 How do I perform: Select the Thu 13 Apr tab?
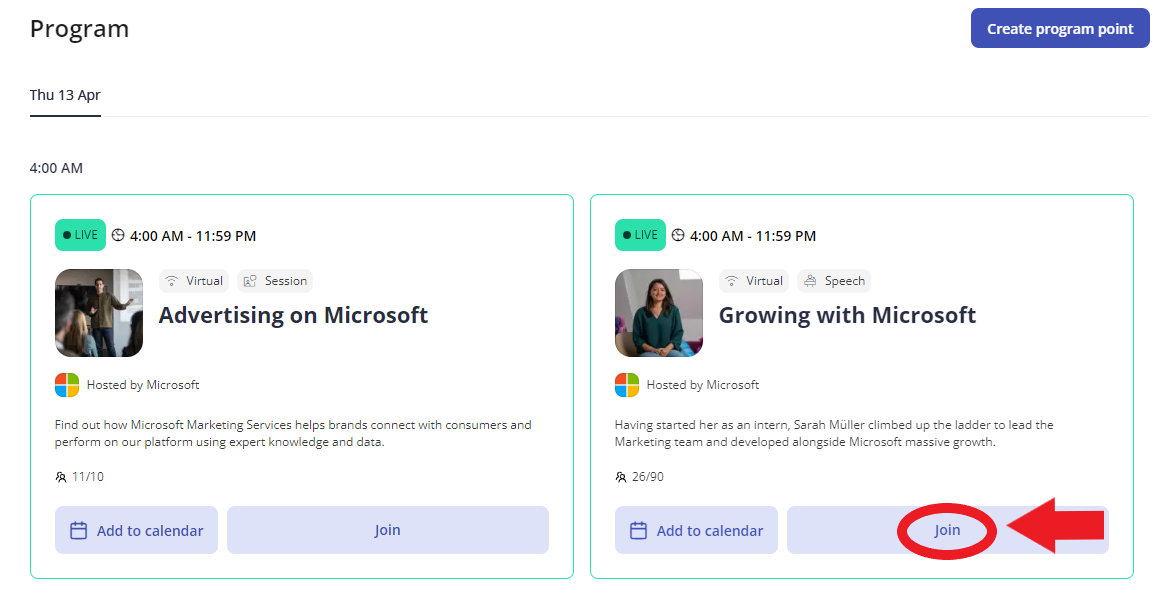[65, 95]
